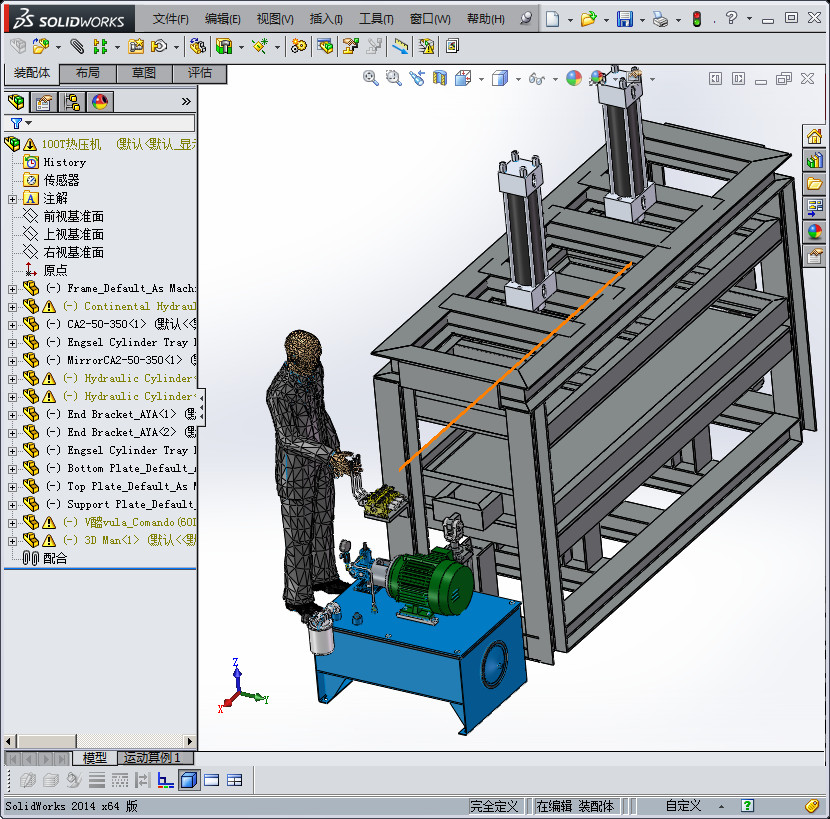This screenshot has width=830, height=819.
Task: Switch to the 运动算例1 tab
Action: pyautogui.click(x=155, y=758)
